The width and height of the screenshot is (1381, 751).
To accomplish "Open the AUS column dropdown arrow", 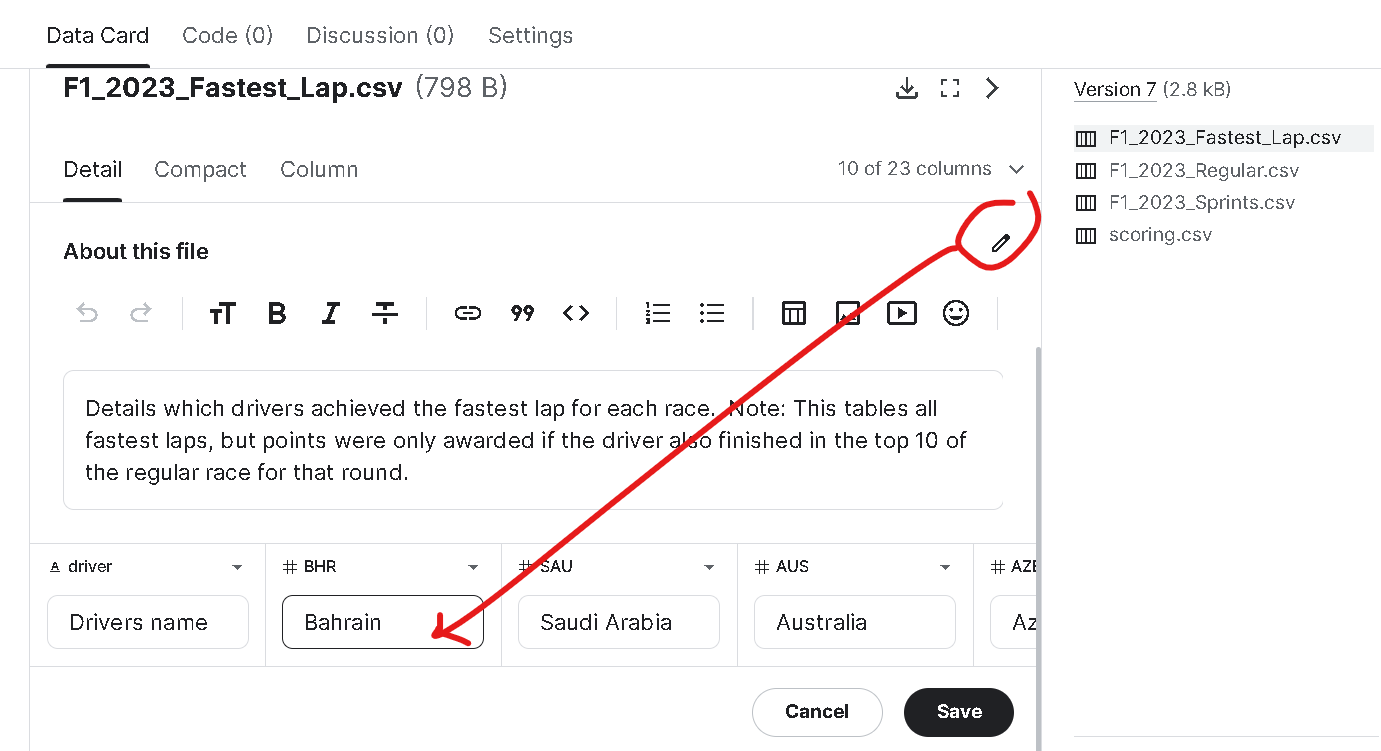I will (945, 567).
